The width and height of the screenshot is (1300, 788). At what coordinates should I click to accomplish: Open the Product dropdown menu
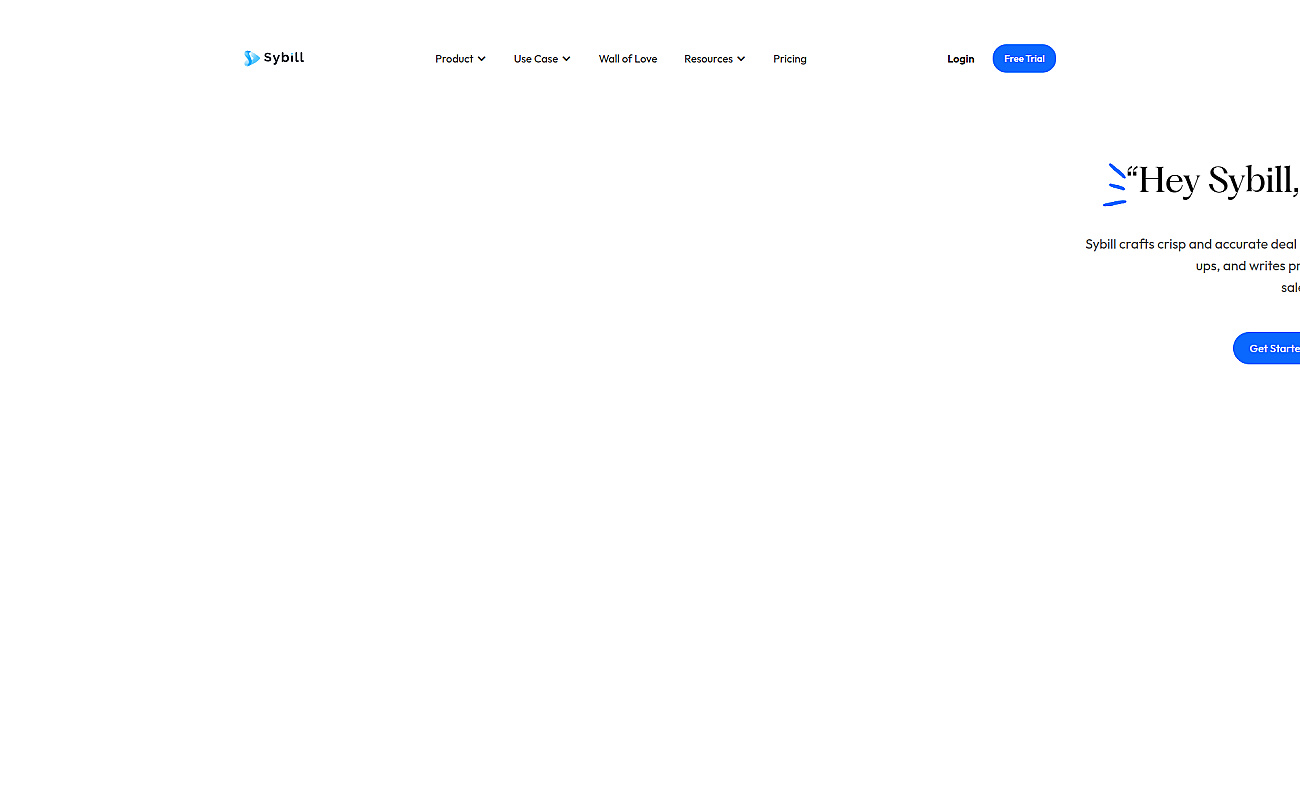tap(460, 59)
